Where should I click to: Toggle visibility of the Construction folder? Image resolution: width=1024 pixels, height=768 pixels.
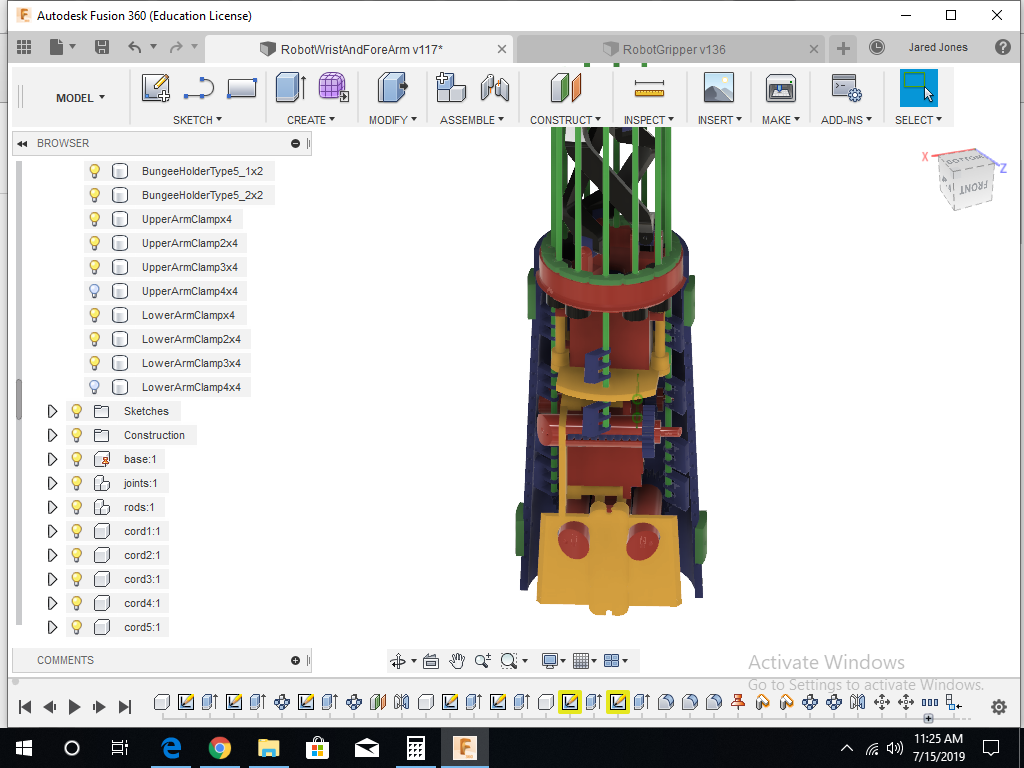pyautogui.click(x=76, y=435)
